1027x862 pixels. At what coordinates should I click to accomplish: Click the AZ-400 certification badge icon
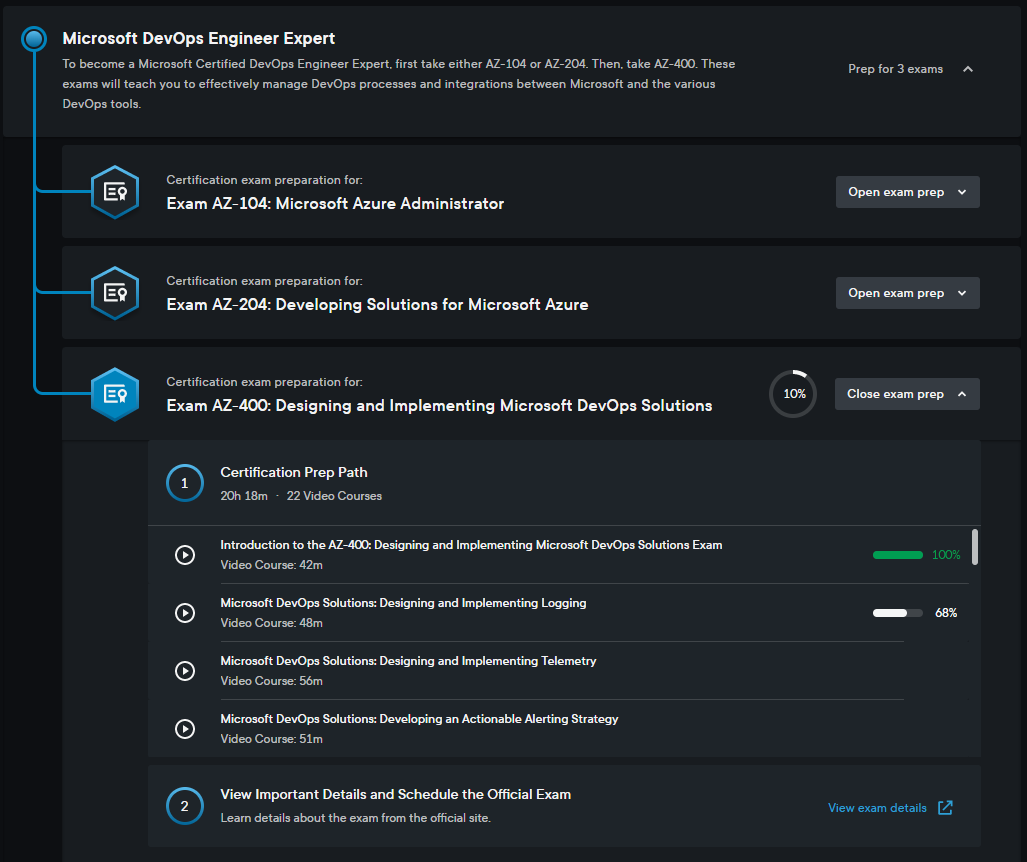click(115, 394)
